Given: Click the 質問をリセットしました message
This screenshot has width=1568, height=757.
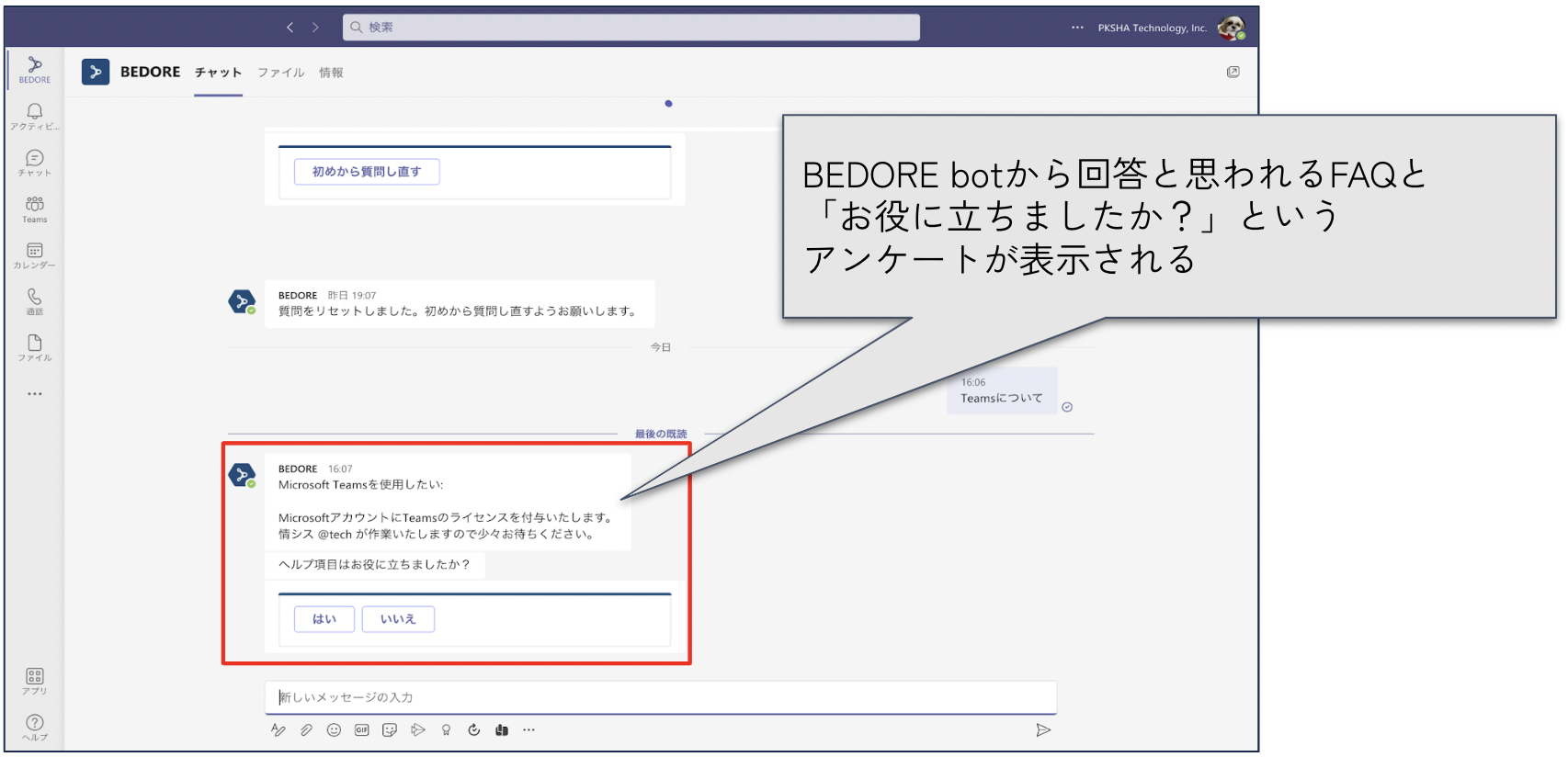Looking at the screenshot, I should pos(460,304).
